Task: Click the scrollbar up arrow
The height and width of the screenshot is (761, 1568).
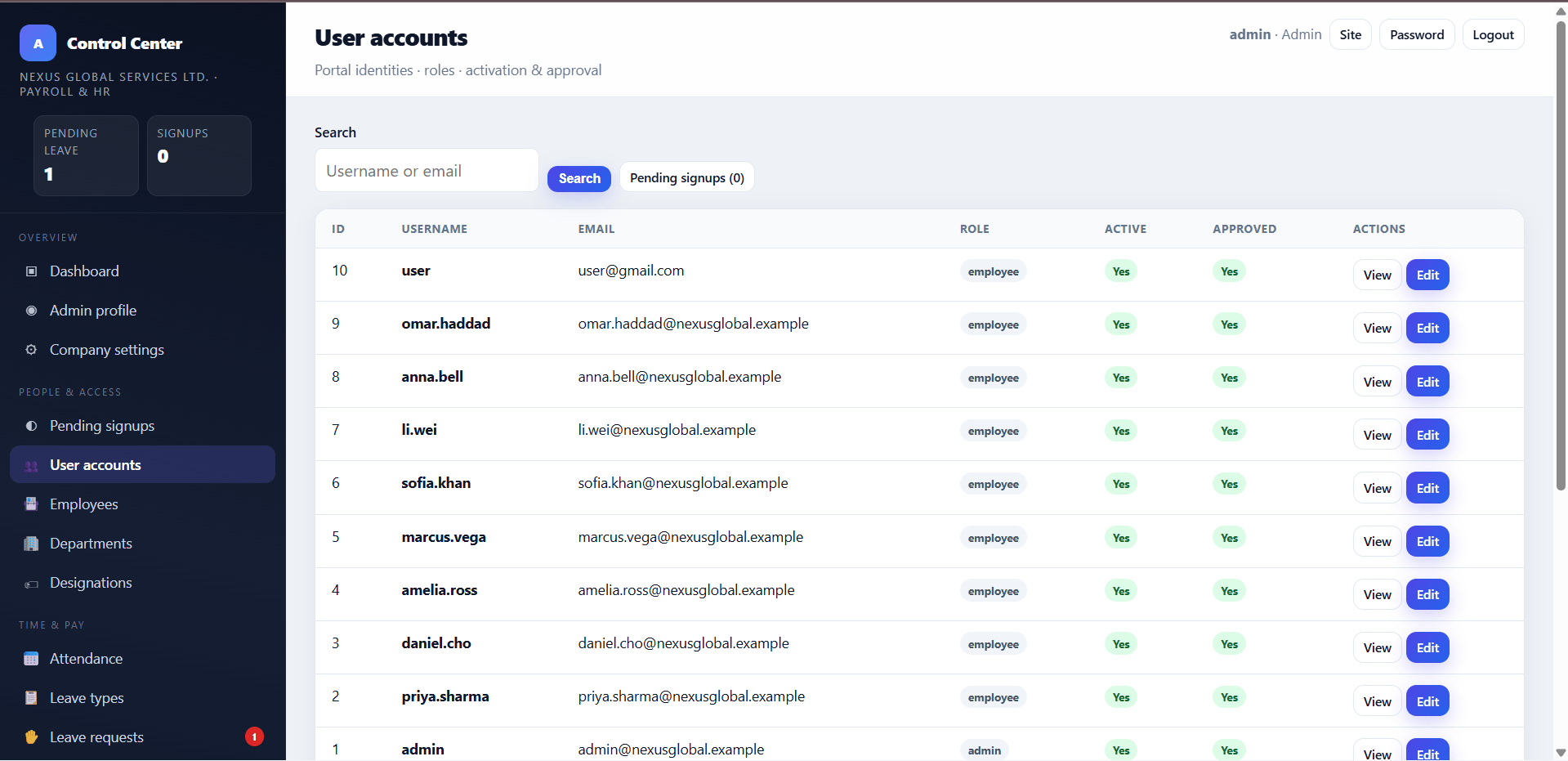Action: 1561,10
